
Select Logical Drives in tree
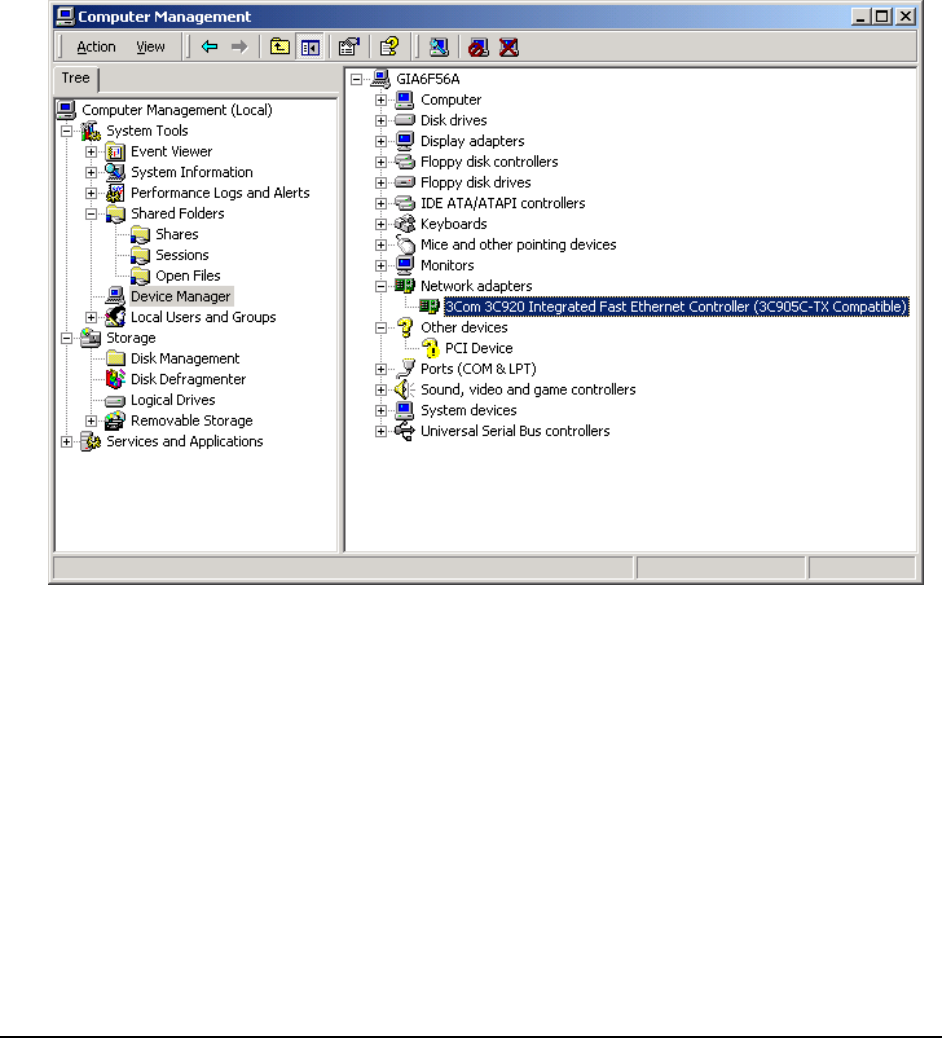pyautogui.click(x=173, y=400)
